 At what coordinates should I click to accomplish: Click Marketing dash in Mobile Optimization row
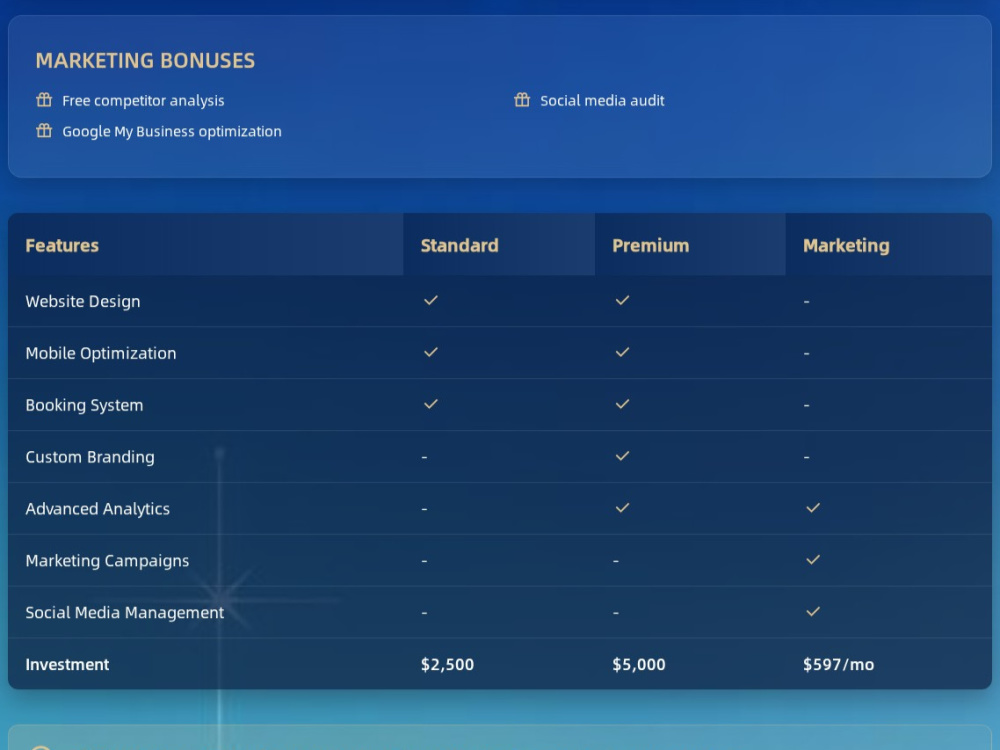tap(807, 353)
